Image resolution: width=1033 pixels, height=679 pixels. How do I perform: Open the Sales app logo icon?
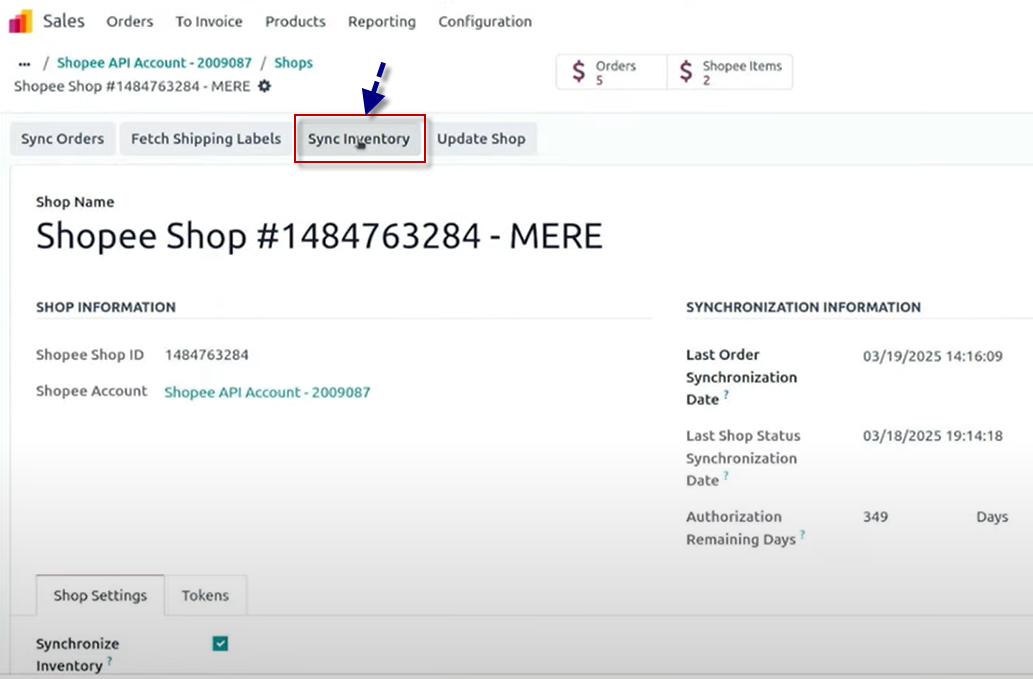(20, 21)
